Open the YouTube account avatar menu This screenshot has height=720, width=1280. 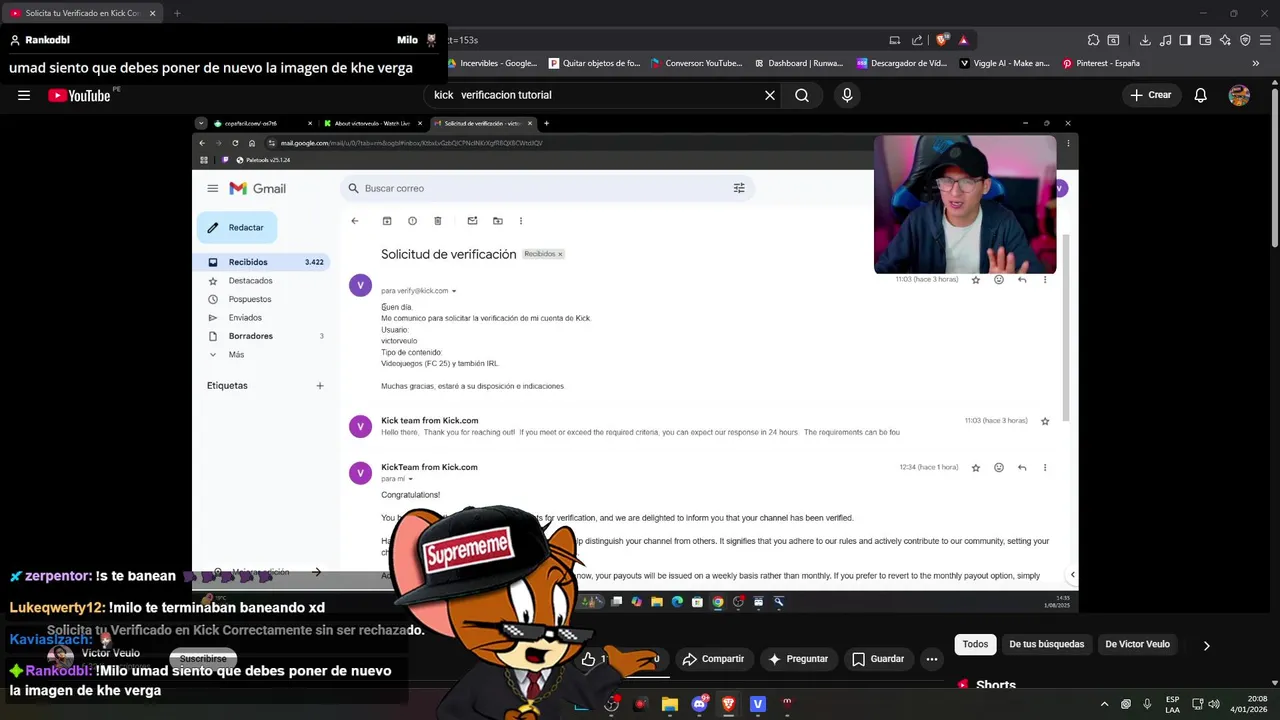pos(1239,95)
